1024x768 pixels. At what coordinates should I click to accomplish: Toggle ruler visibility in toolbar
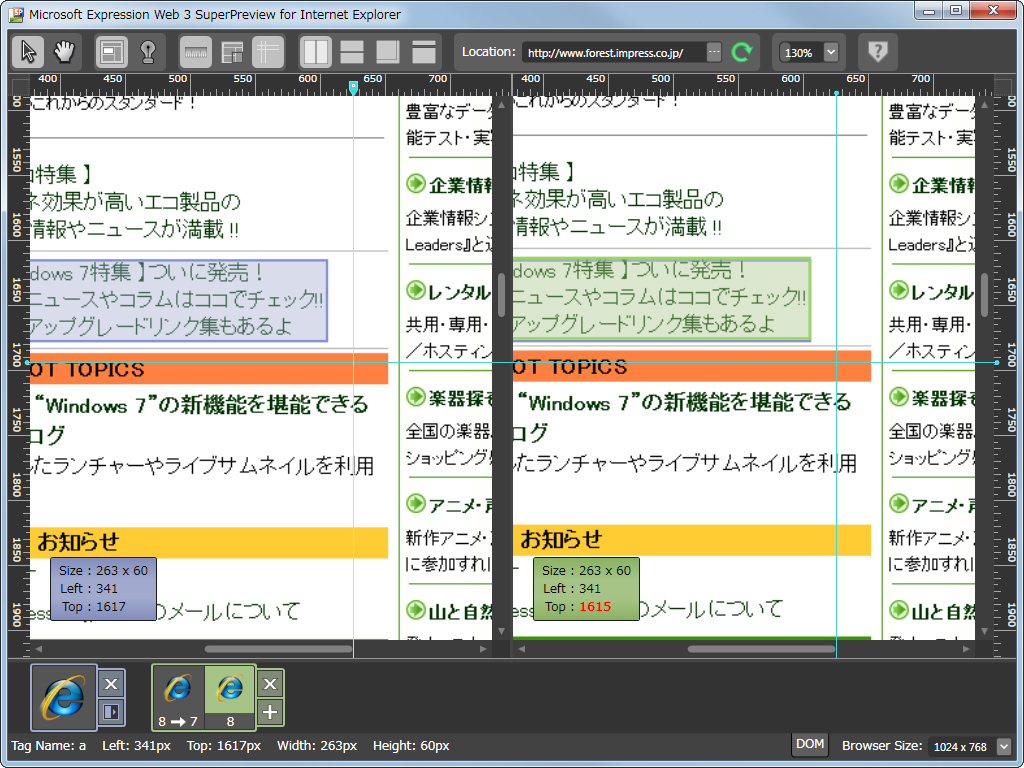point(196,52)
